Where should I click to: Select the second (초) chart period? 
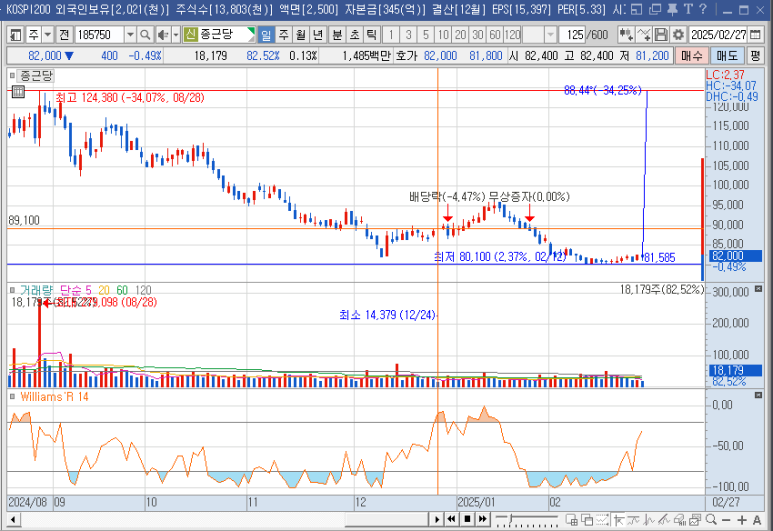[354, 35]
